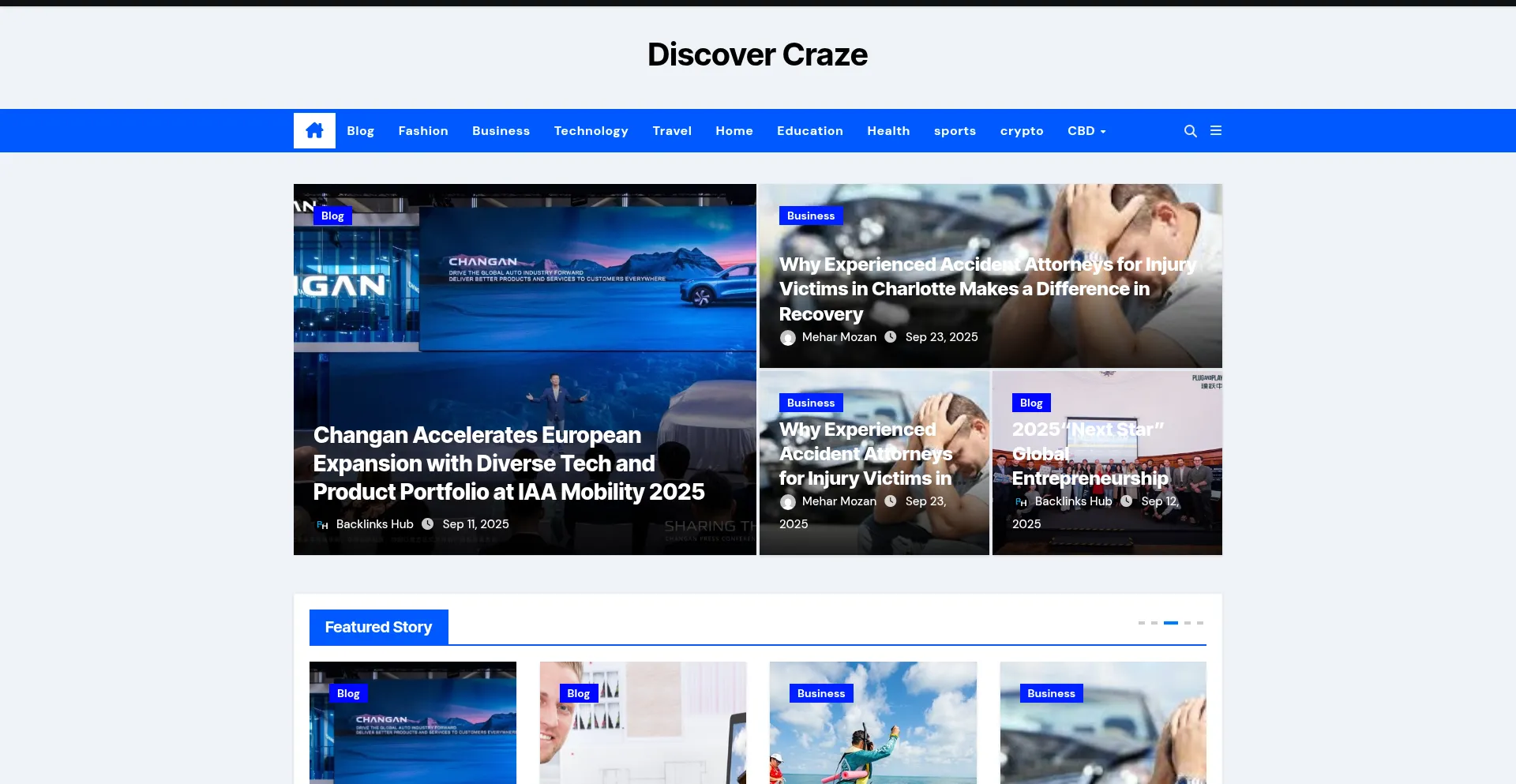The width and height of the screenshot is (1516, 784).
Task: Open the Blog menu item
Action: point(360,131)
